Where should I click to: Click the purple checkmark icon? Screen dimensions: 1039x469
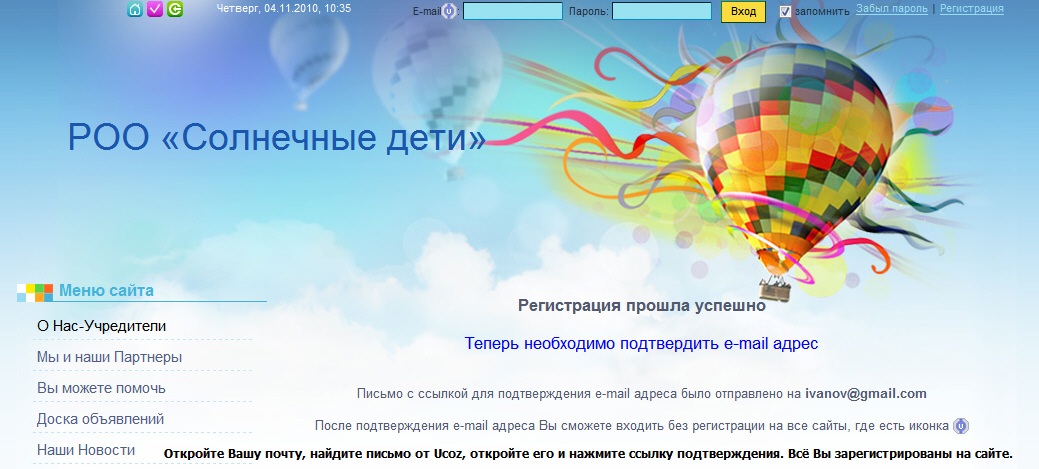[x=155, y=9]
